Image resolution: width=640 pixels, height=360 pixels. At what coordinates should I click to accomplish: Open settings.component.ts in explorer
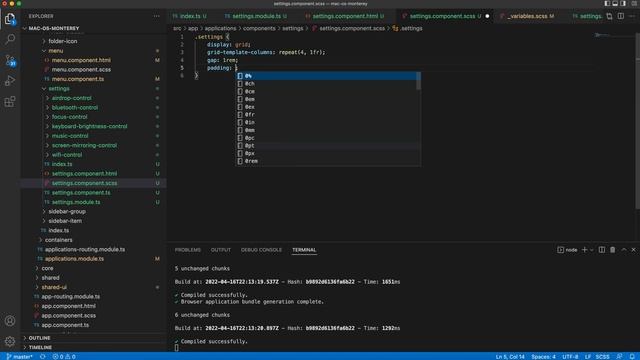tap(81, 193)
